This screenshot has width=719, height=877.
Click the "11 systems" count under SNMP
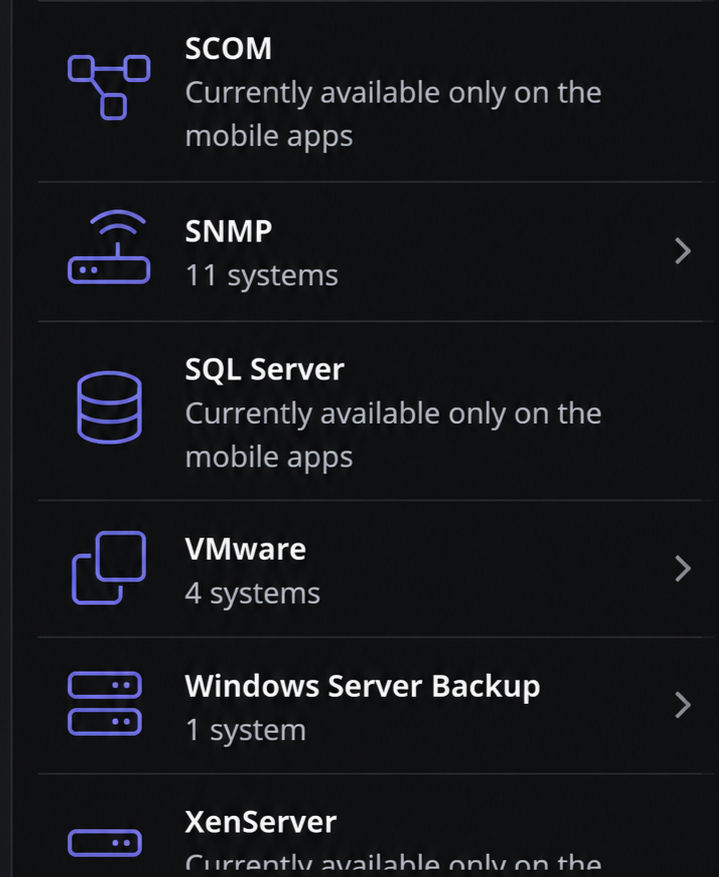[261, 275]
